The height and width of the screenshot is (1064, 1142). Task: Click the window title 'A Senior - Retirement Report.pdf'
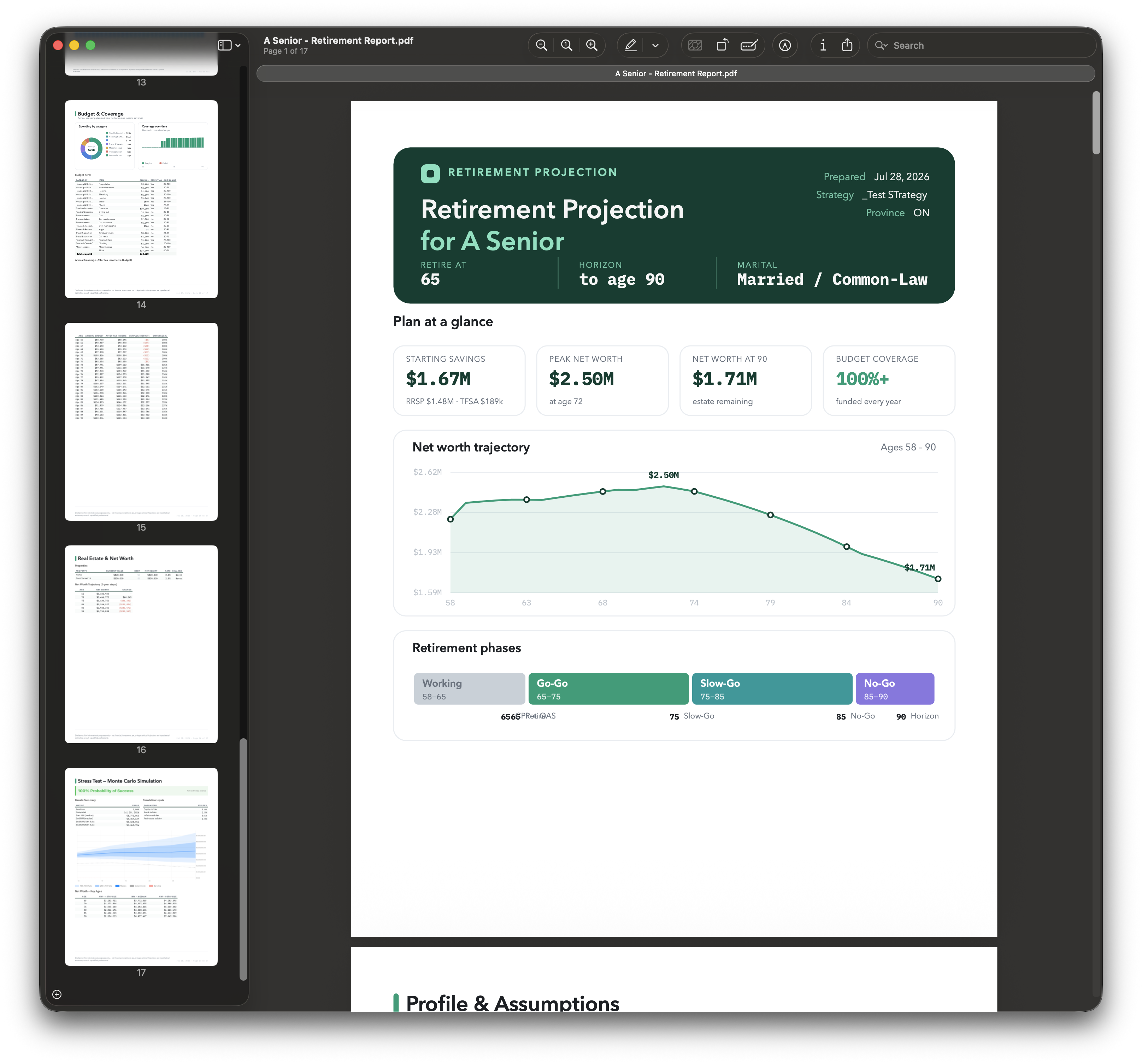tap(339, 40)
